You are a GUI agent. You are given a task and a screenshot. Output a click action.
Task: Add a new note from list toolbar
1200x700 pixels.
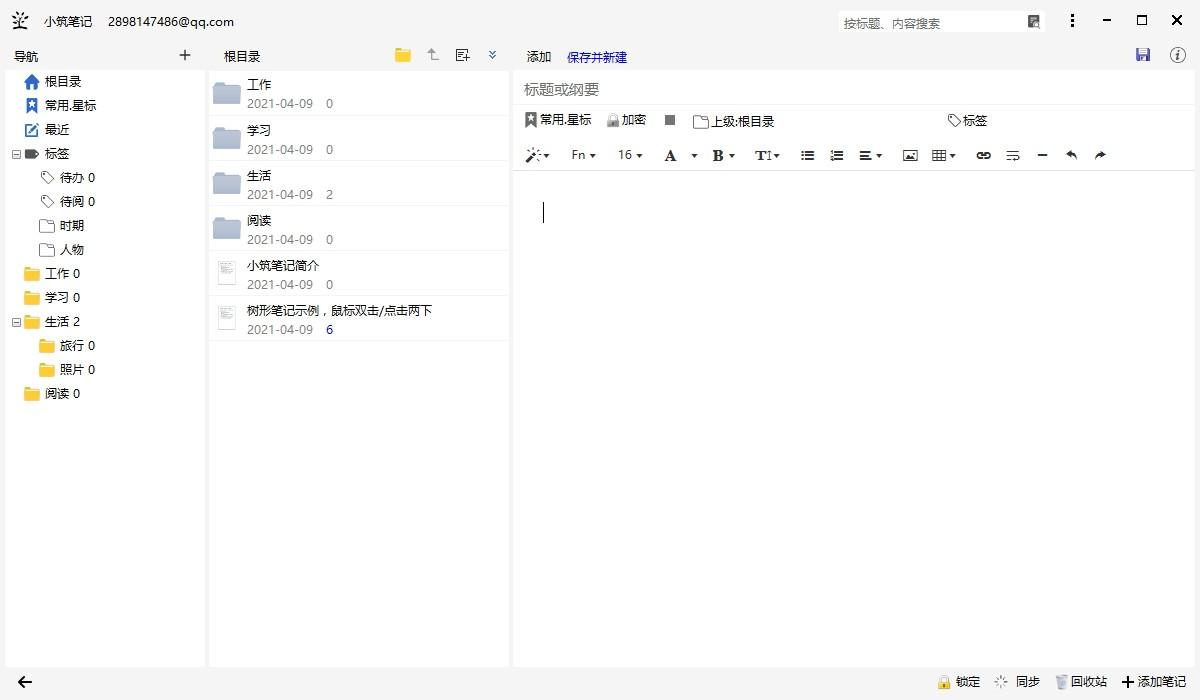462,55
